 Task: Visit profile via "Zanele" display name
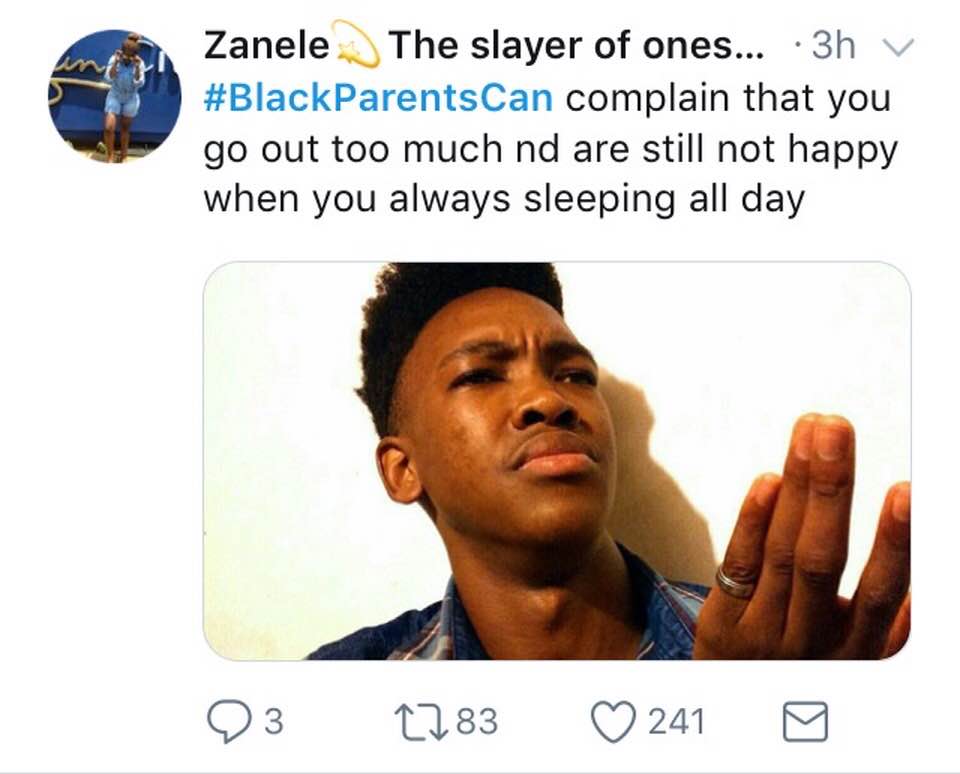pyautogui.click(x=267, y=45)
